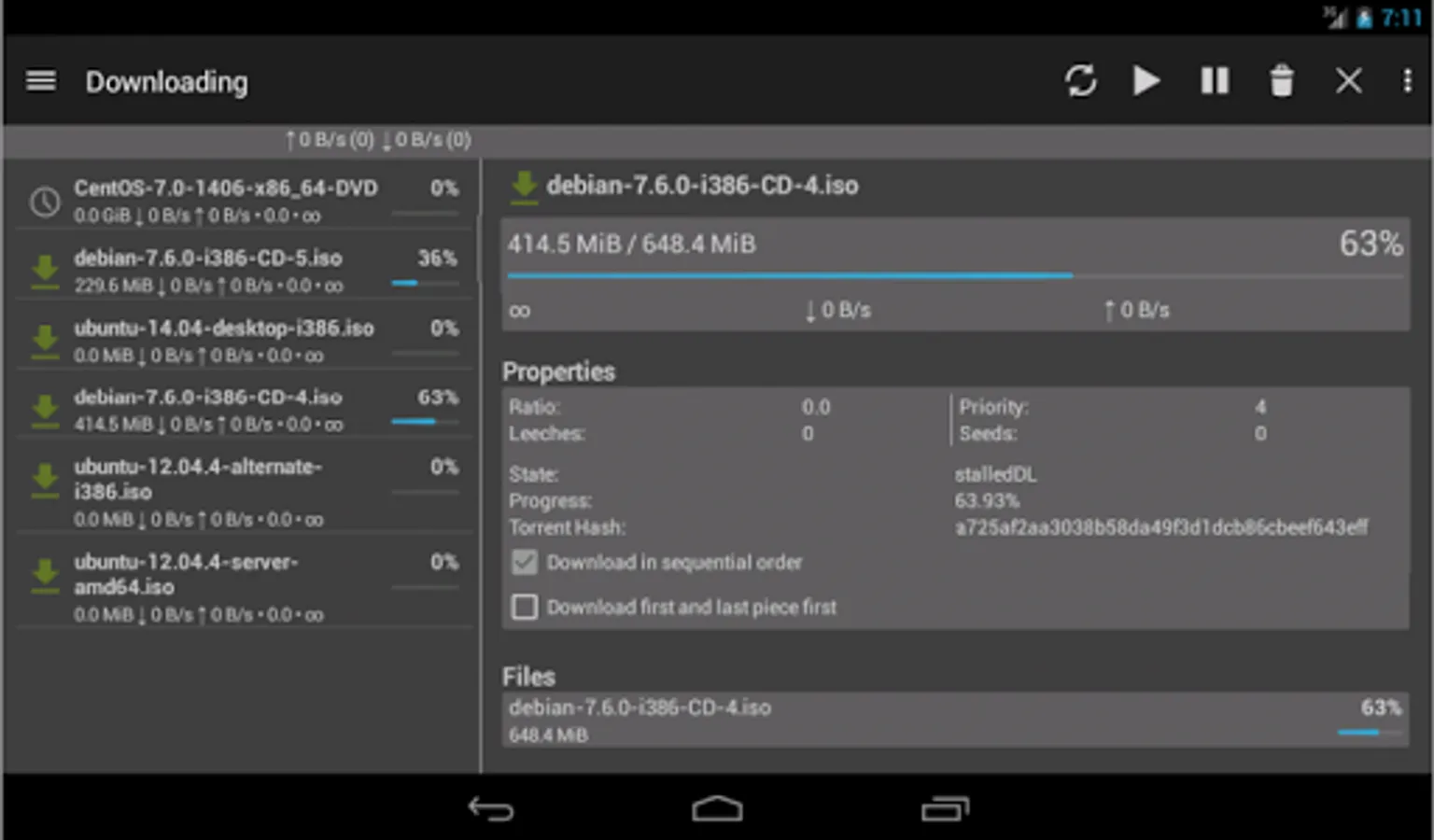Image resolution: width=1434 pixels, height=840 pixels.
Task: Tap download arrow icon of debian CD-4 list row
Action: pos(45,411)
